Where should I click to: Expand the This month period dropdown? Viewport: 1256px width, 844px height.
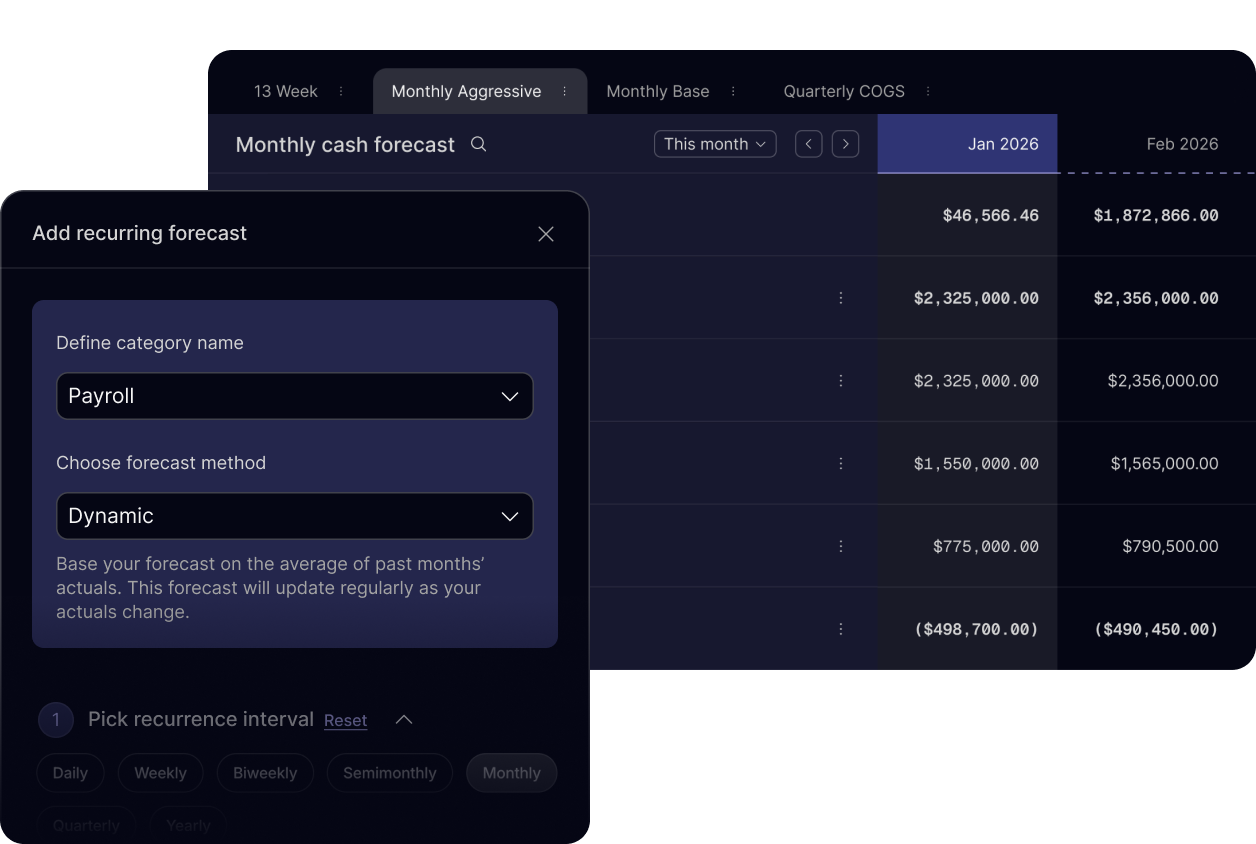(715, 144)
